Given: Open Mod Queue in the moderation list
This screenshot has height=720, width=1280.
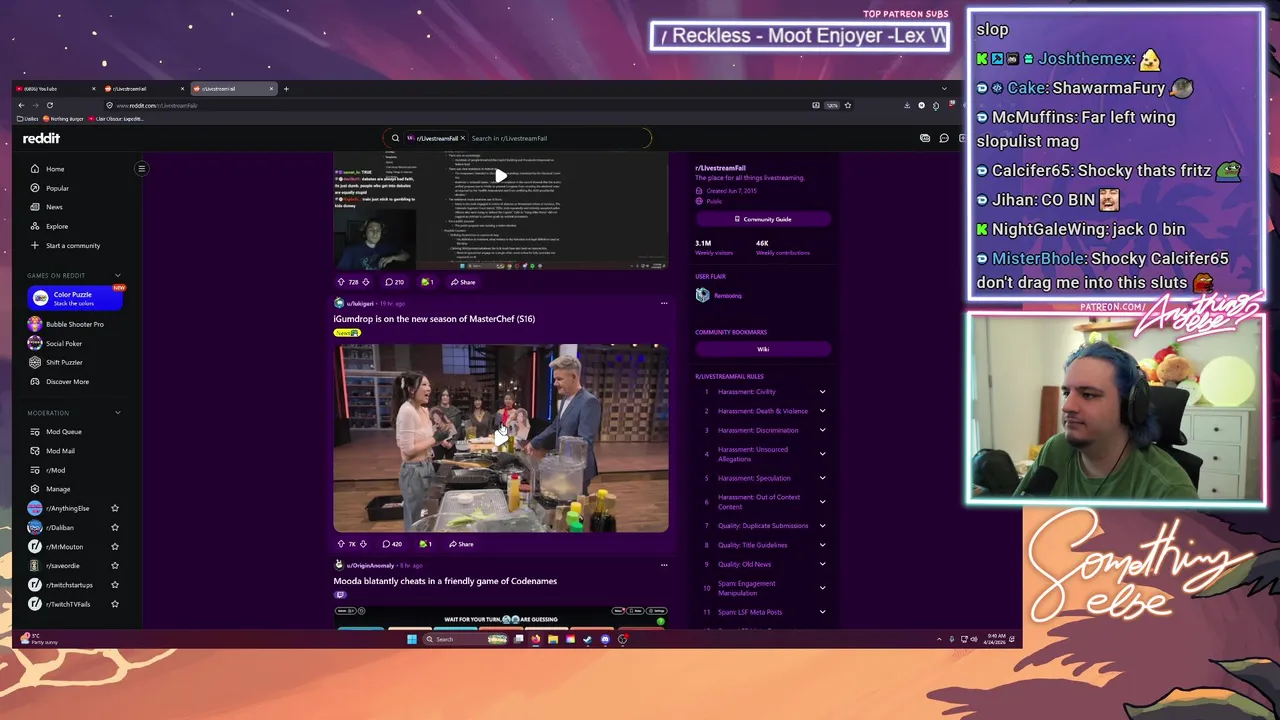Looking at the screenshot, I should (x=63, y=432).
